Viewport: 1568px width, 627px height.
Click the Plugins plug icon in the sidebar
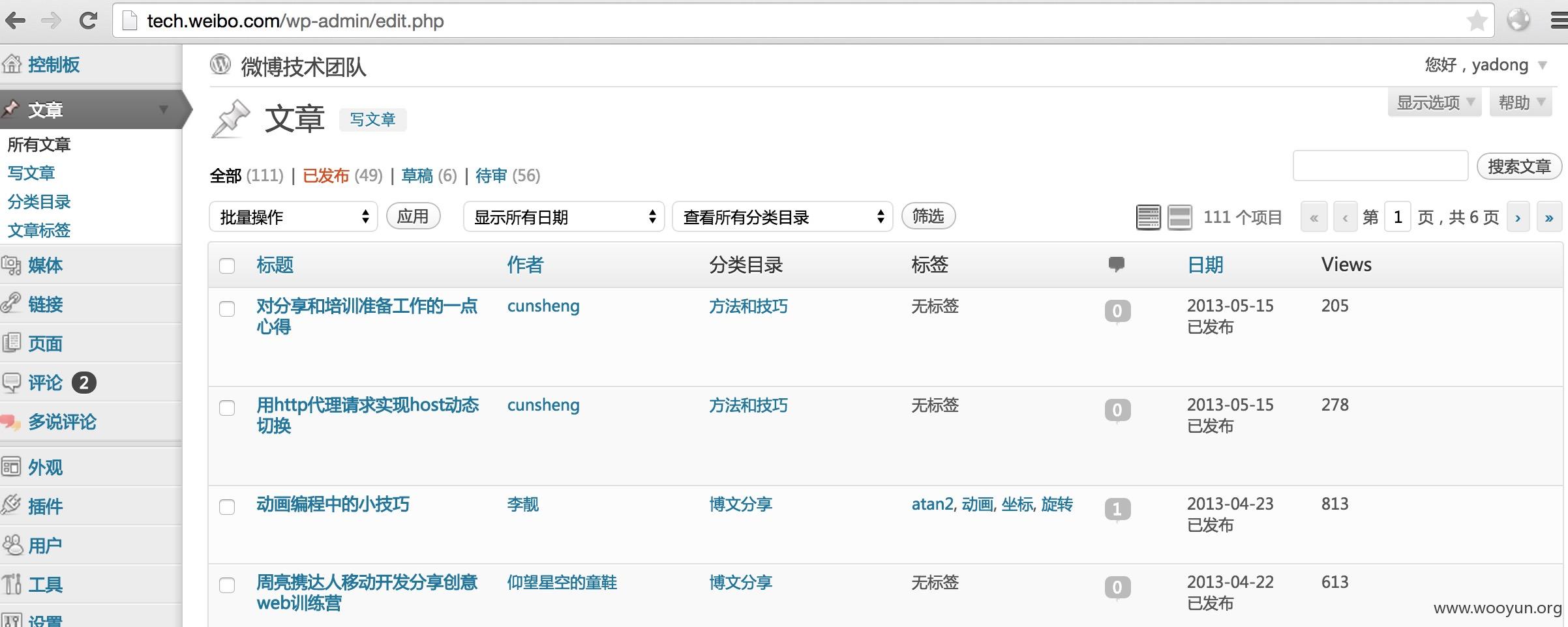tap(12, 506)
